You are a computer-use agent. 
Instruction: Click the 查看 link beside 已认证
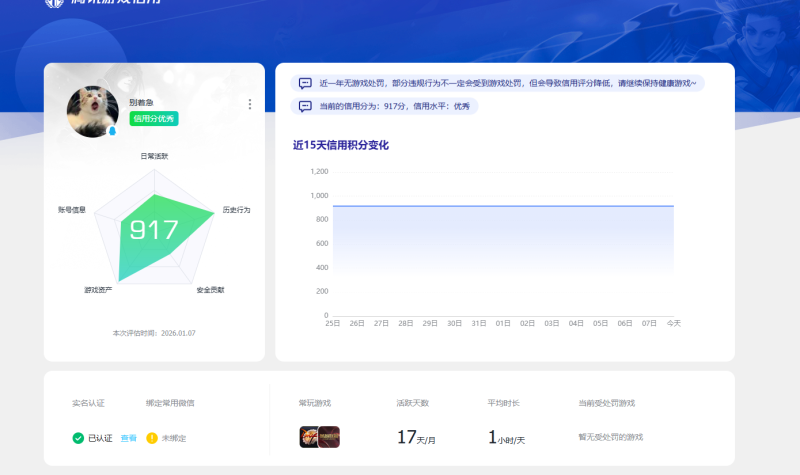(x=128, y=438)
